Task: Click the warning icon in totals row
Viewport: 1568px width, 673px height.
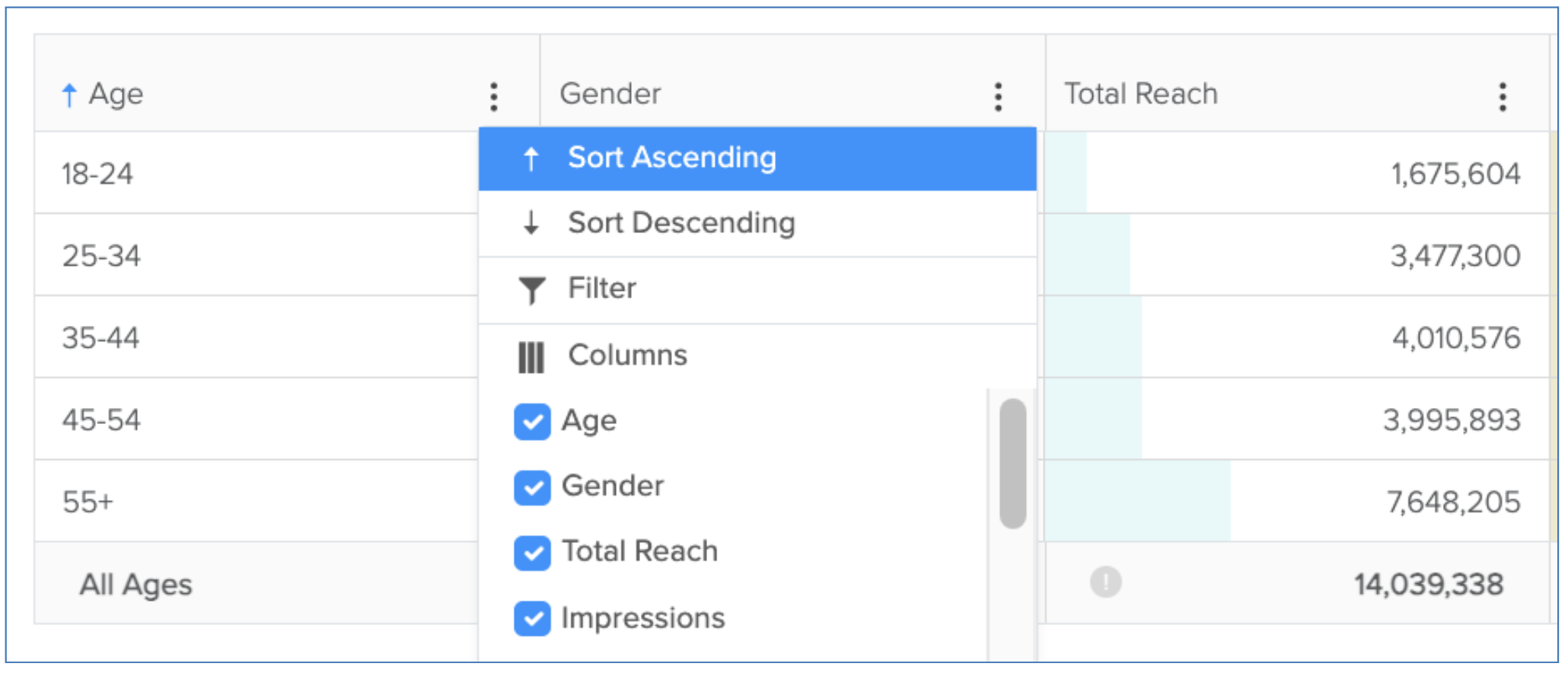Action: [1105, 582]
